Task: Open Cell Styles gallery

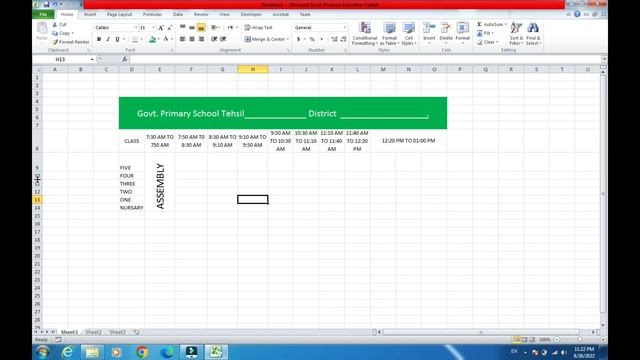Action: coord(409,33)
